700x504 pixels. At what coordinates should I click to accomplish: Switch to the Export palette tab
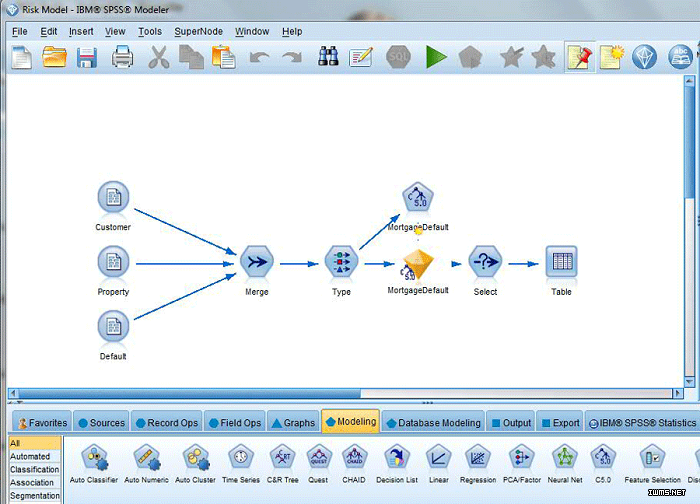pyautogui.click(x=560, y=422)
